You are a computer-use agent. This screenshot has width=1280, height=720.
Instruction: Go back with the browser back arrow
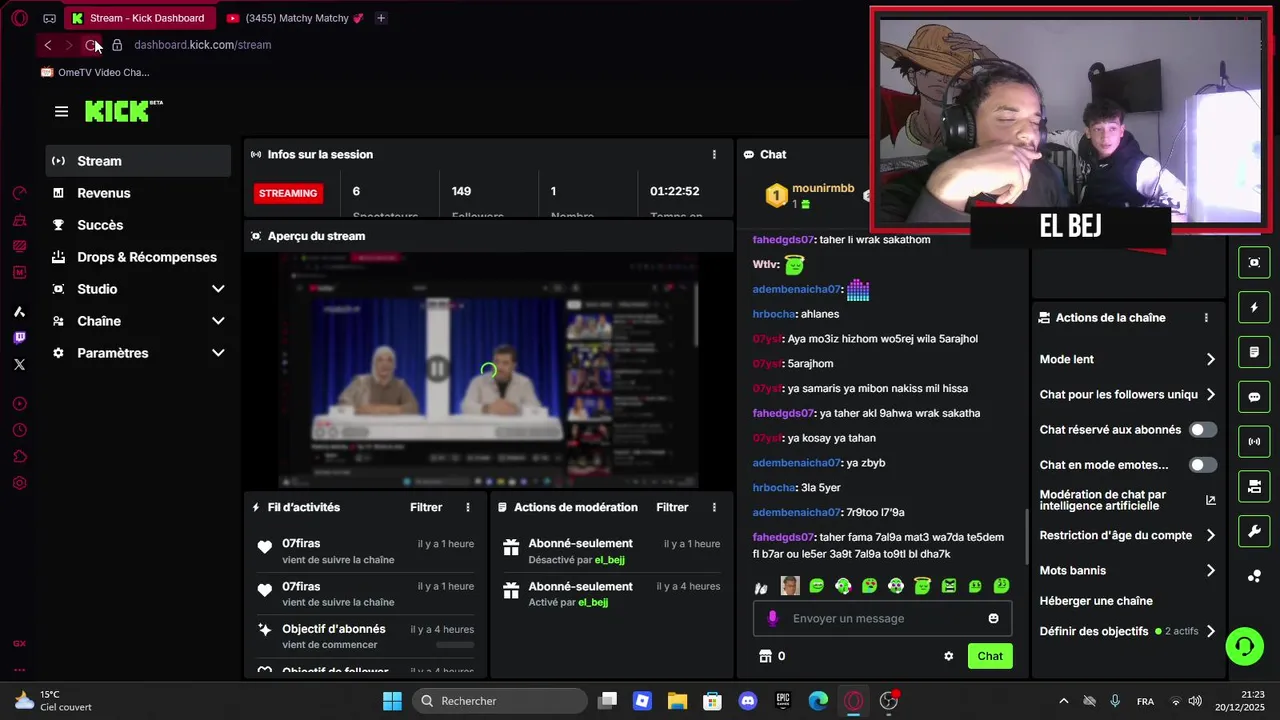(47, 45)
